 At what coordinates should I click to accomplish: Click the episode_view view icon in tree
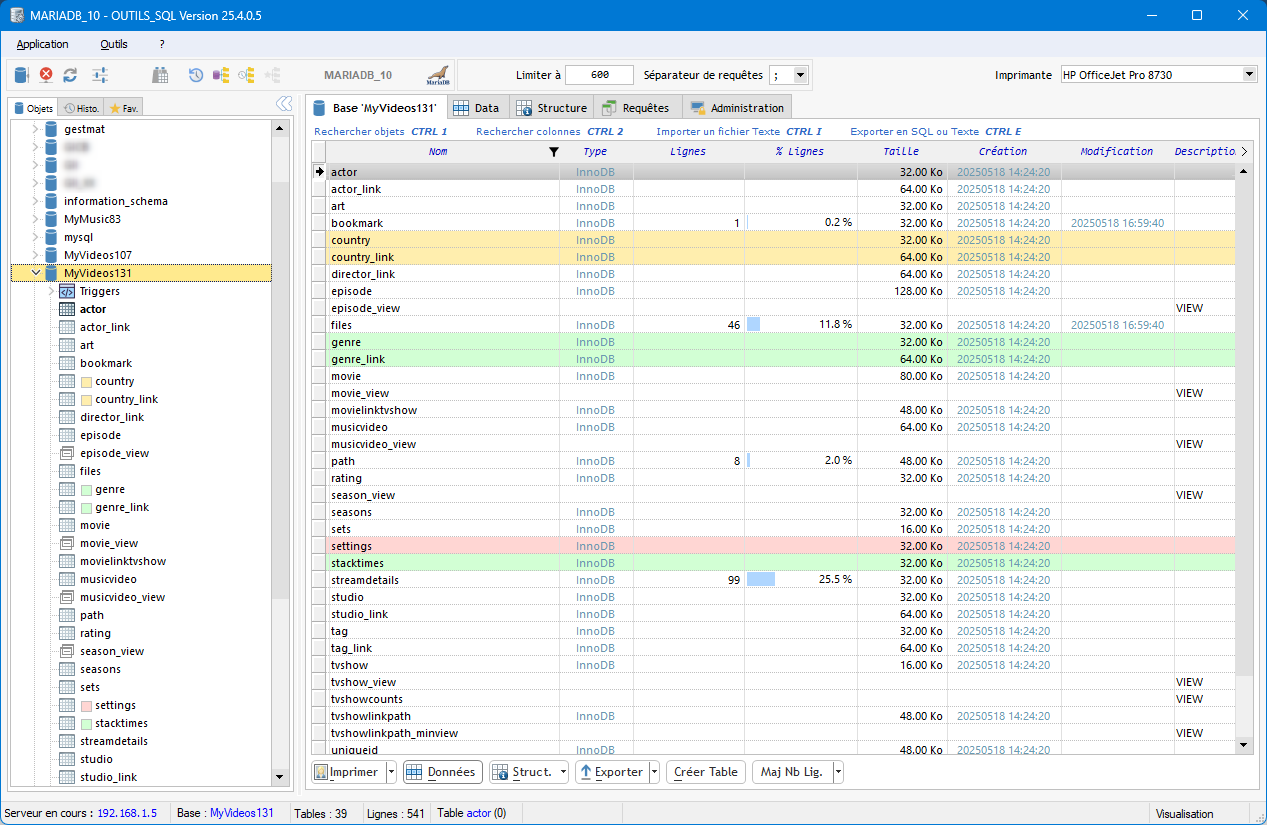pos(67,453)
